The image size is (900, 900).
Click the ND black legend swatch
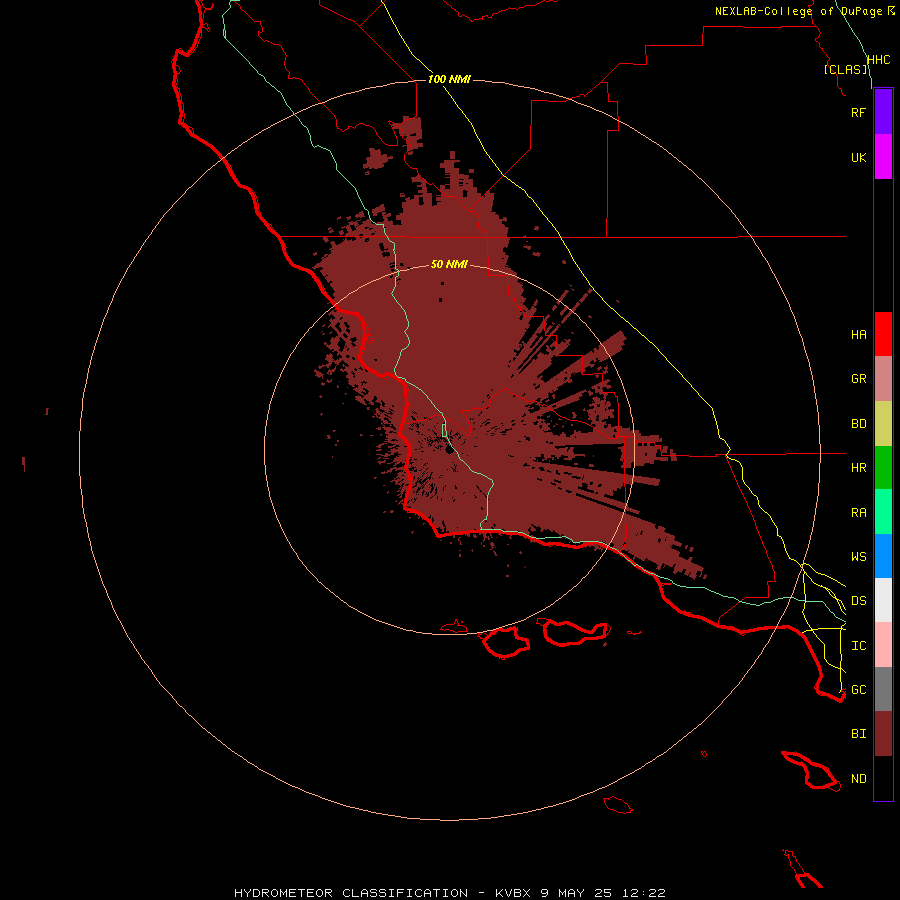click(x=883, y=778)
